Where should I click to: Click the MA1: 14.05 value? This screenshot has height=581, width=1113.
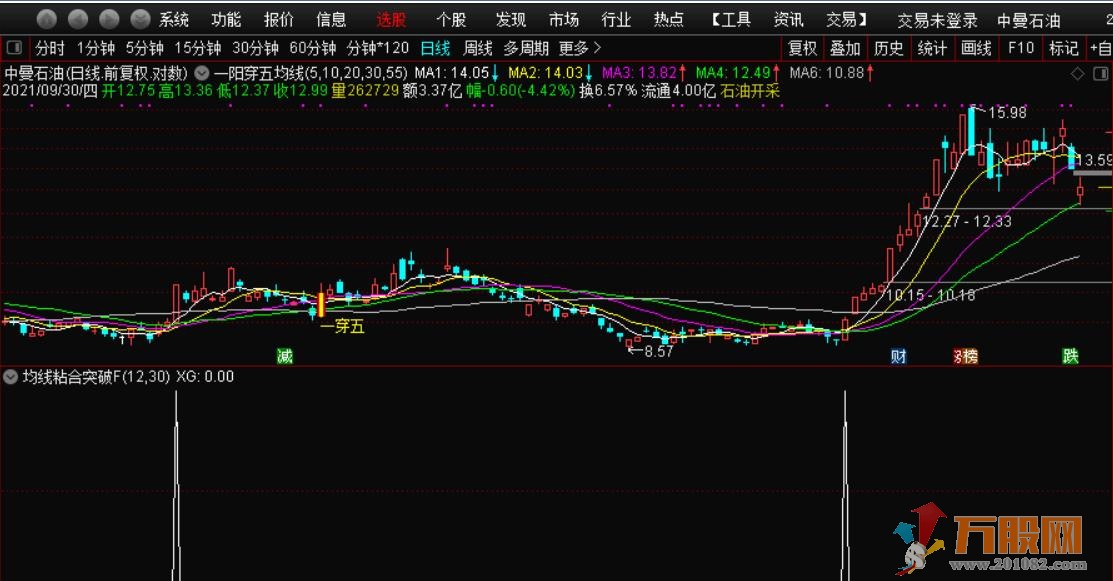(x=452, y=72)
